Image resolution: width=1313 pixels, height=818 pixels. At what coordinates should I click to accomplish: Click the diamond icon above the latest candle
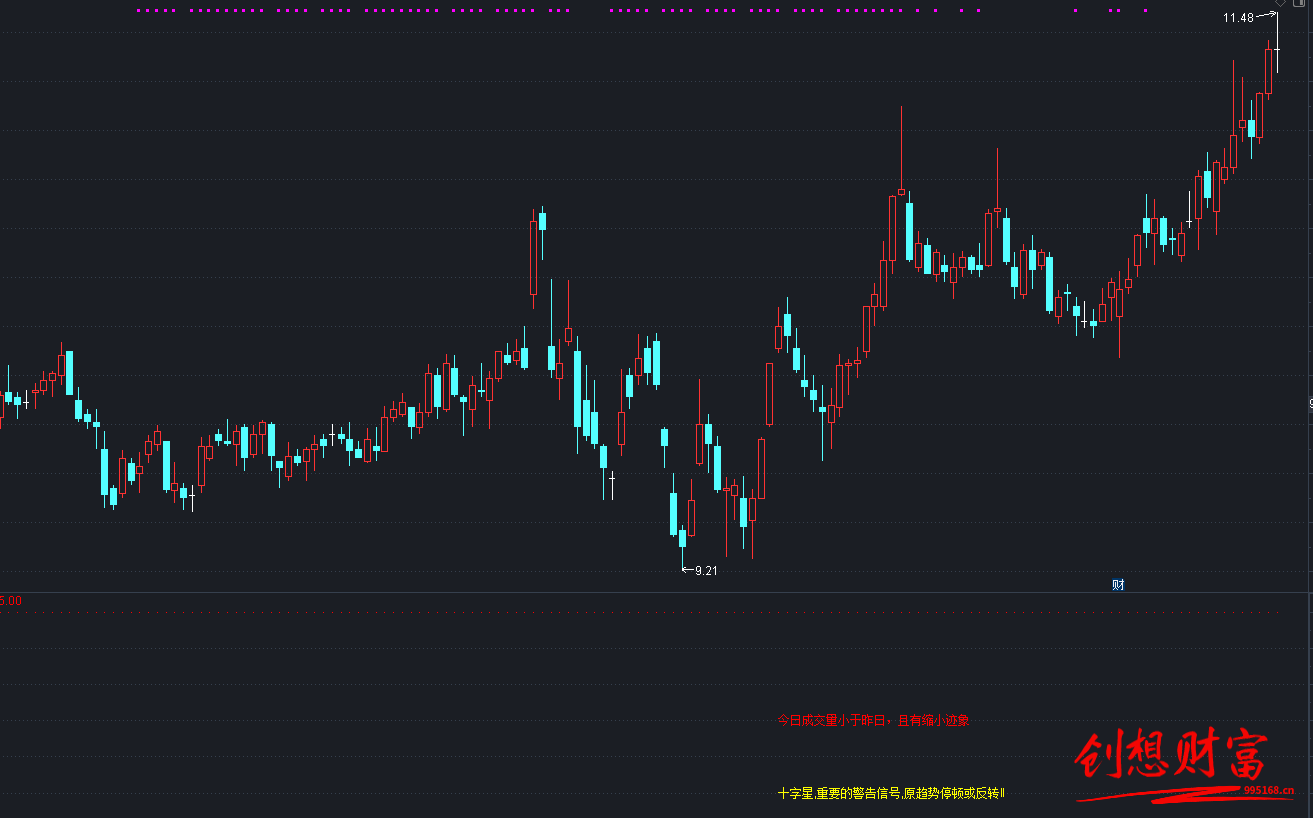(1279, 4)
